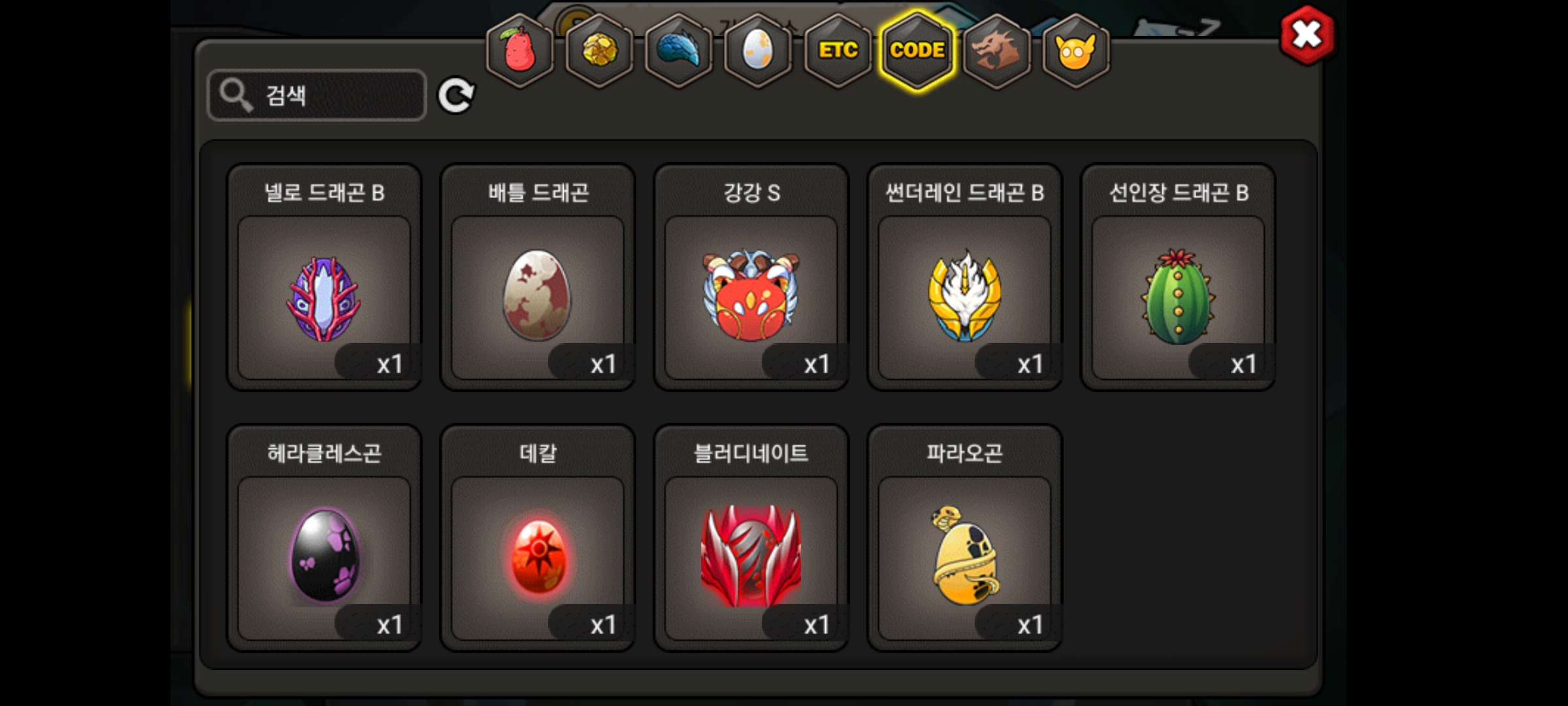
Task: Open the yellow cat face tab
Action: 1076,50
